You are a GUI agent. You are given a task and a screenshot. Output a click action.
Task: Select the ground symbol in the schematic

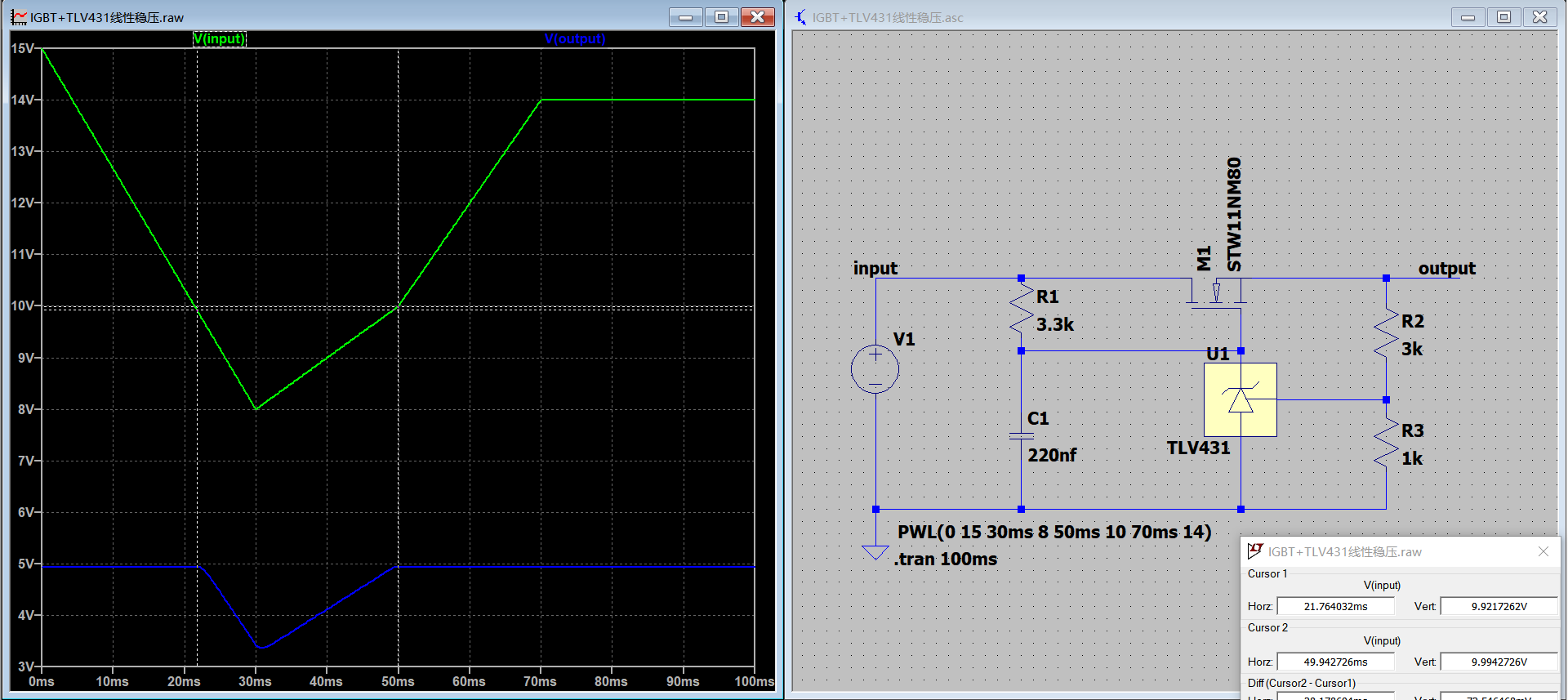(875, 551)
